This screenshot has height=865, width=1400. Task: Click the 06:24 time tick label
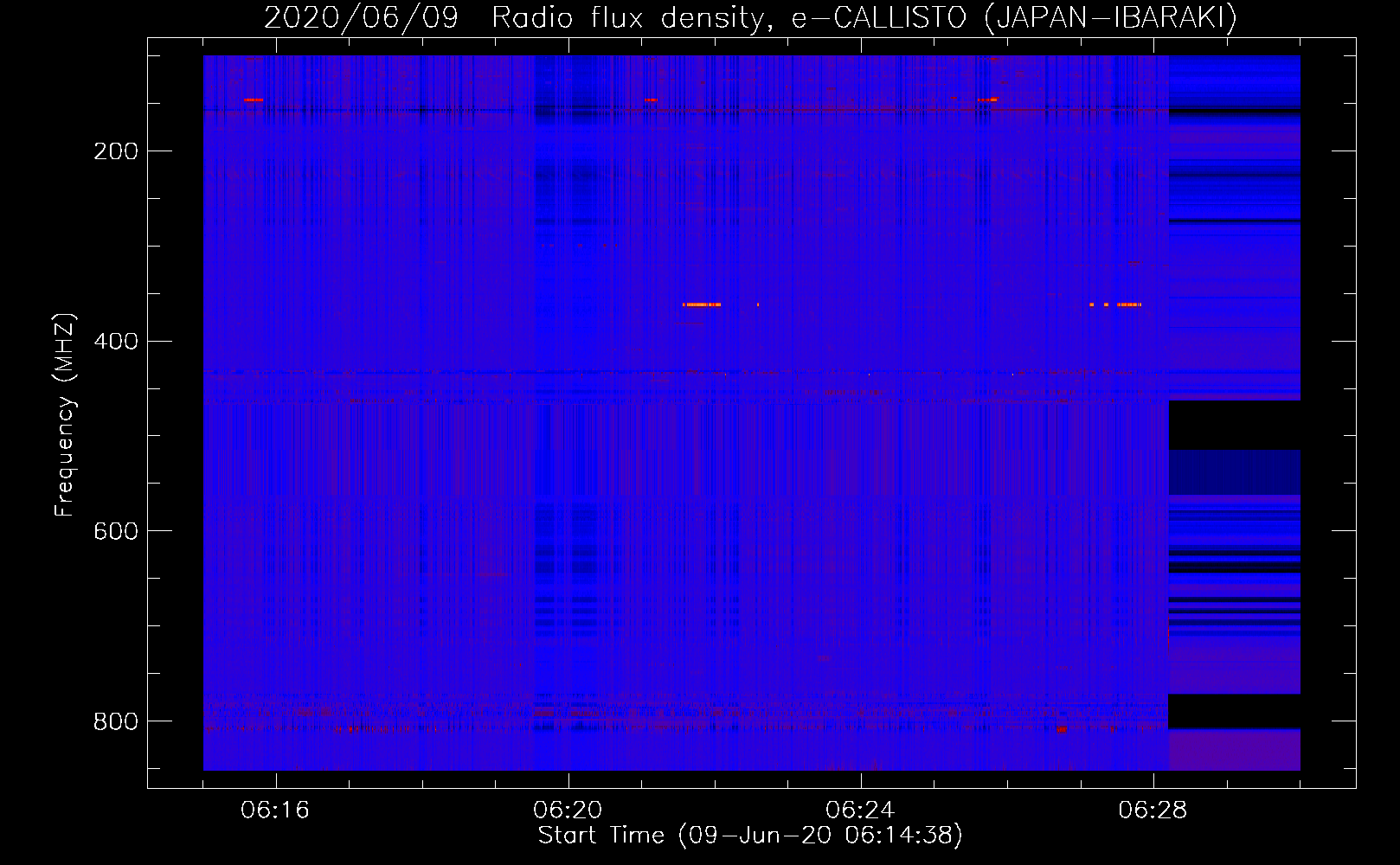pos(860,811)
